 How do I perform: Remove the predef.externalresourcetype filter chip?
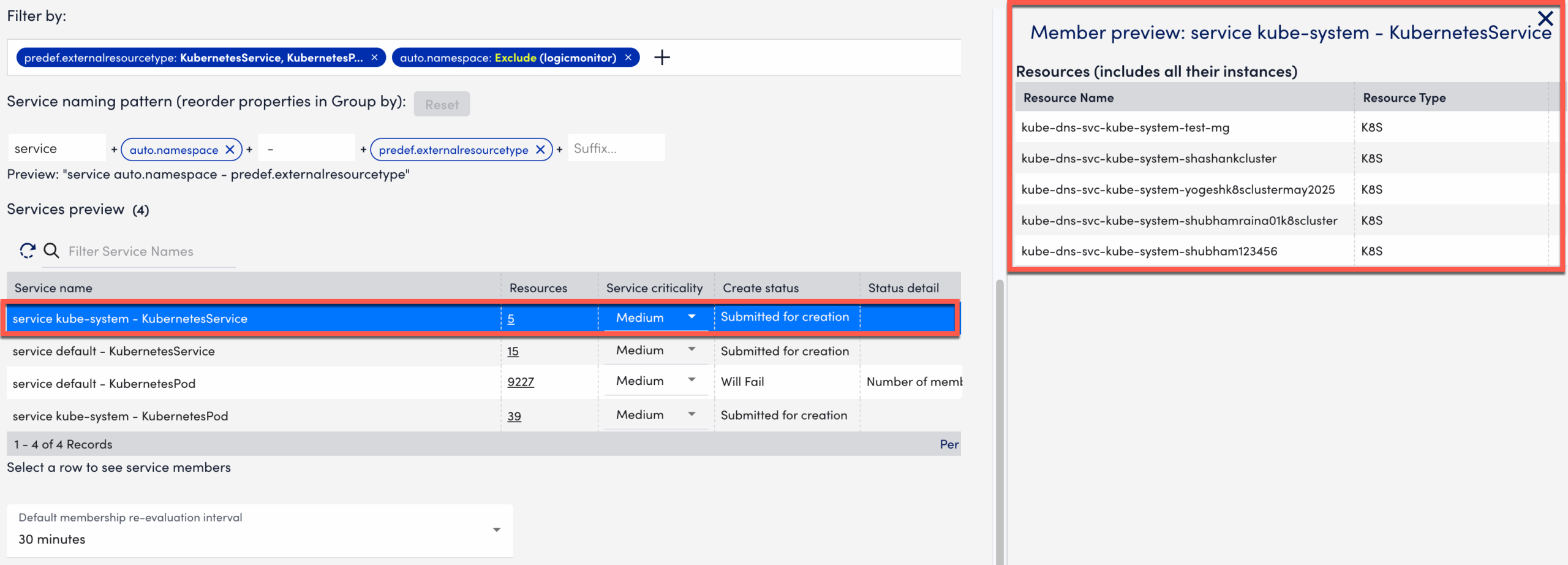(x=374, y=58)
